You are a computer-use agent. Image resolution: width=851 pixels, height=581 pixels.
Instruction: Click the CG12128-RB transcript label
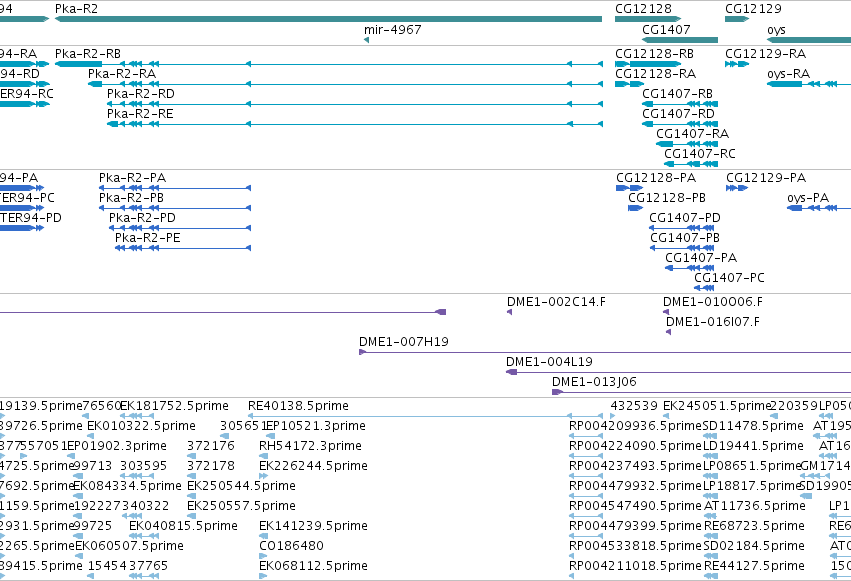(654, 54)
